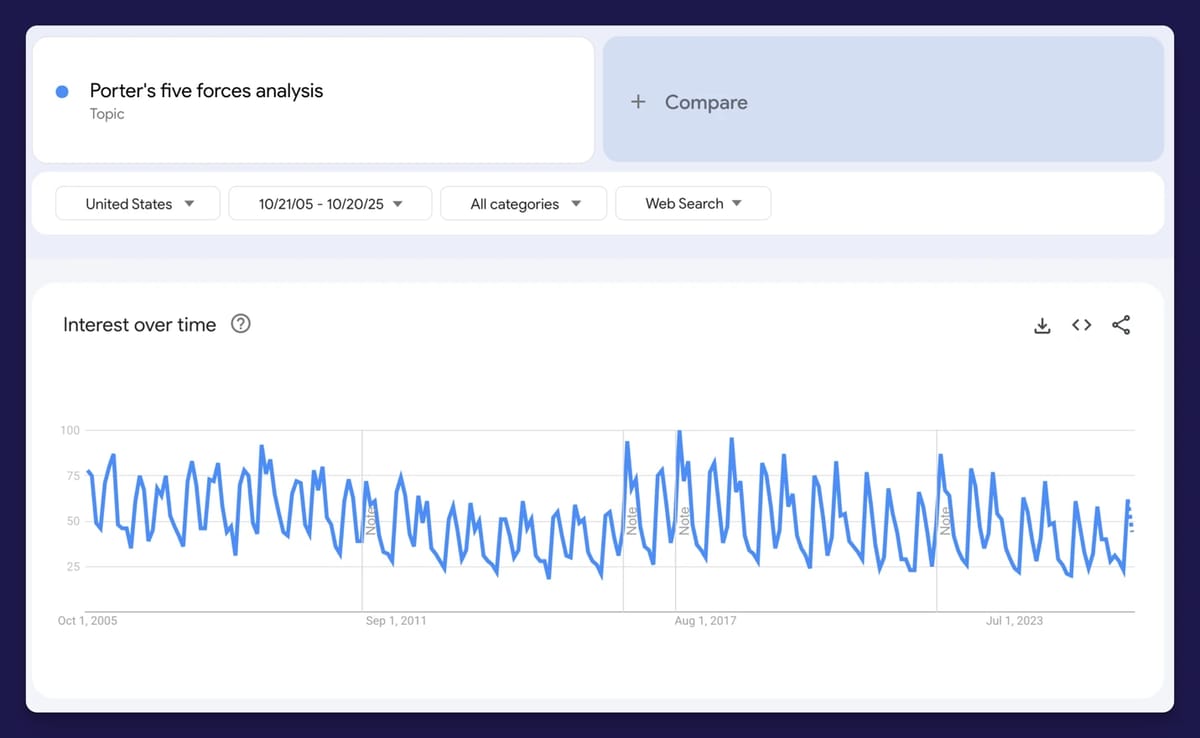The height and width of the screenshot is (738, 1200).
Task: Click the 100 y-axis label
Action: [69, 430]
